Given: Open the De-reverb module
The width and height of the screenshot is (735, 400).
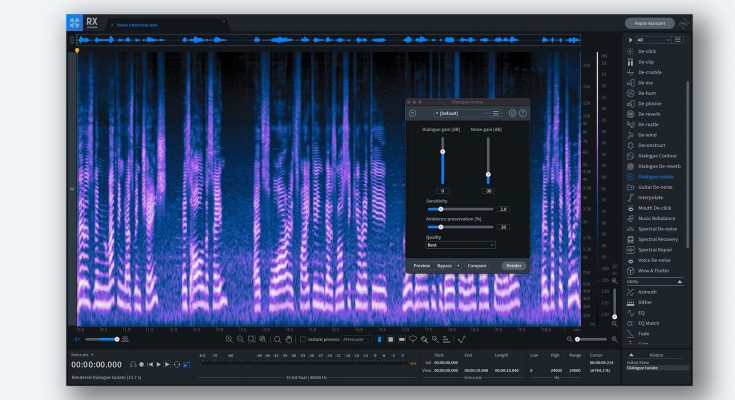Looking at the screenshot, I should (x=650, y=113).
